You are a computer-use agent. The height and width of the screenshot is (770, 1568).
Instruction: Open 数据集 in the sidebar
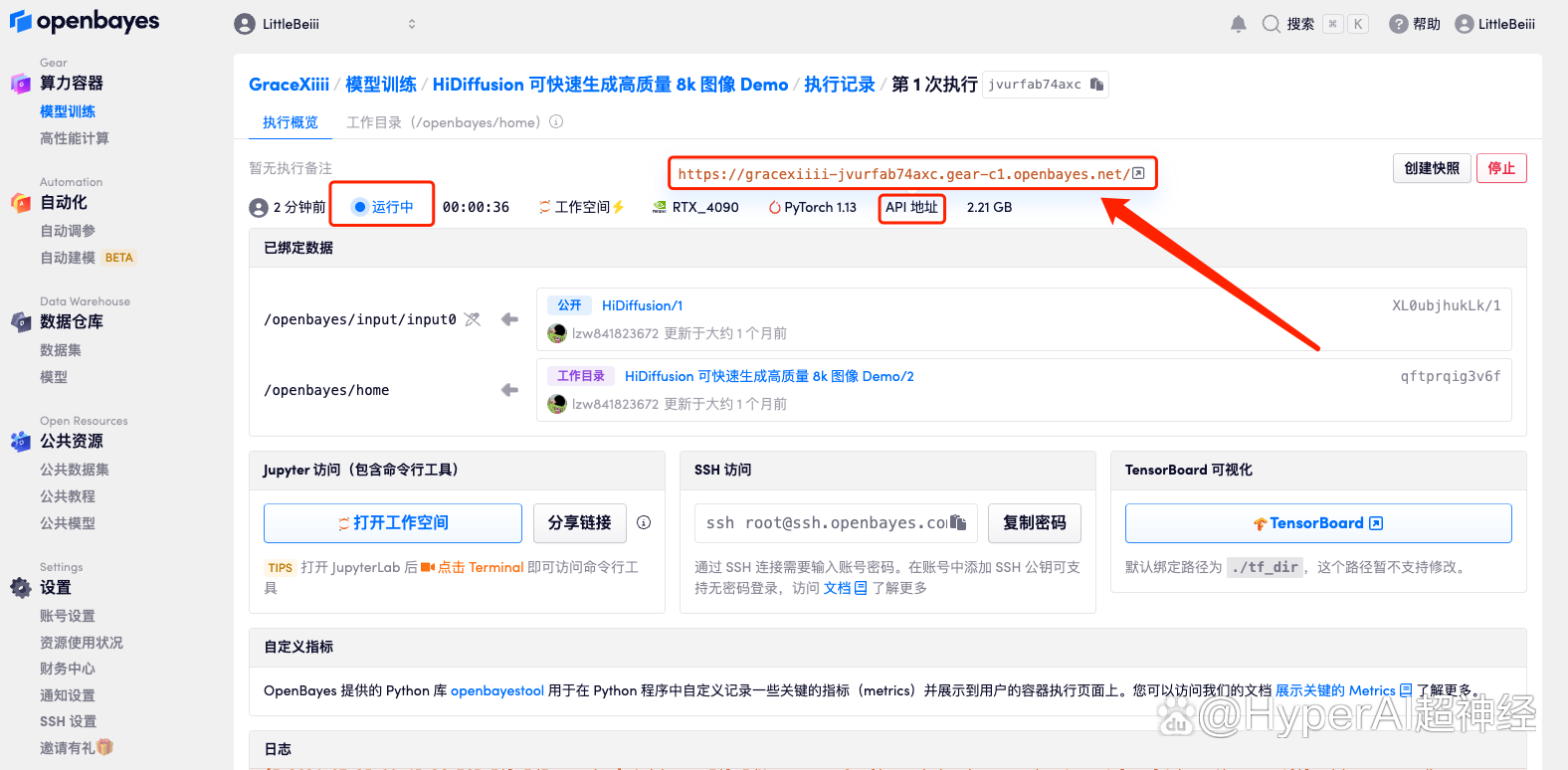[61, 350]
